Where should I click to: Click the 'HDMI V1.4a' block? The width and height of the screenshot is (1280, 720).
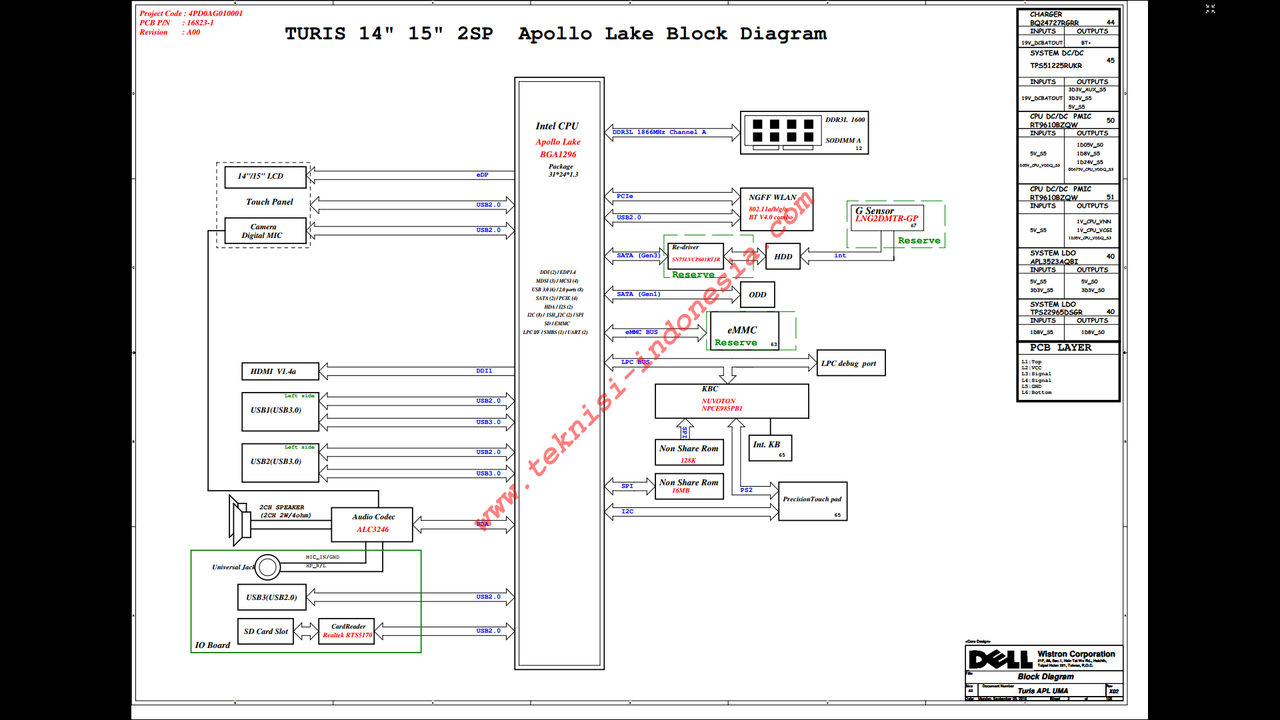(x=280, y=371)
